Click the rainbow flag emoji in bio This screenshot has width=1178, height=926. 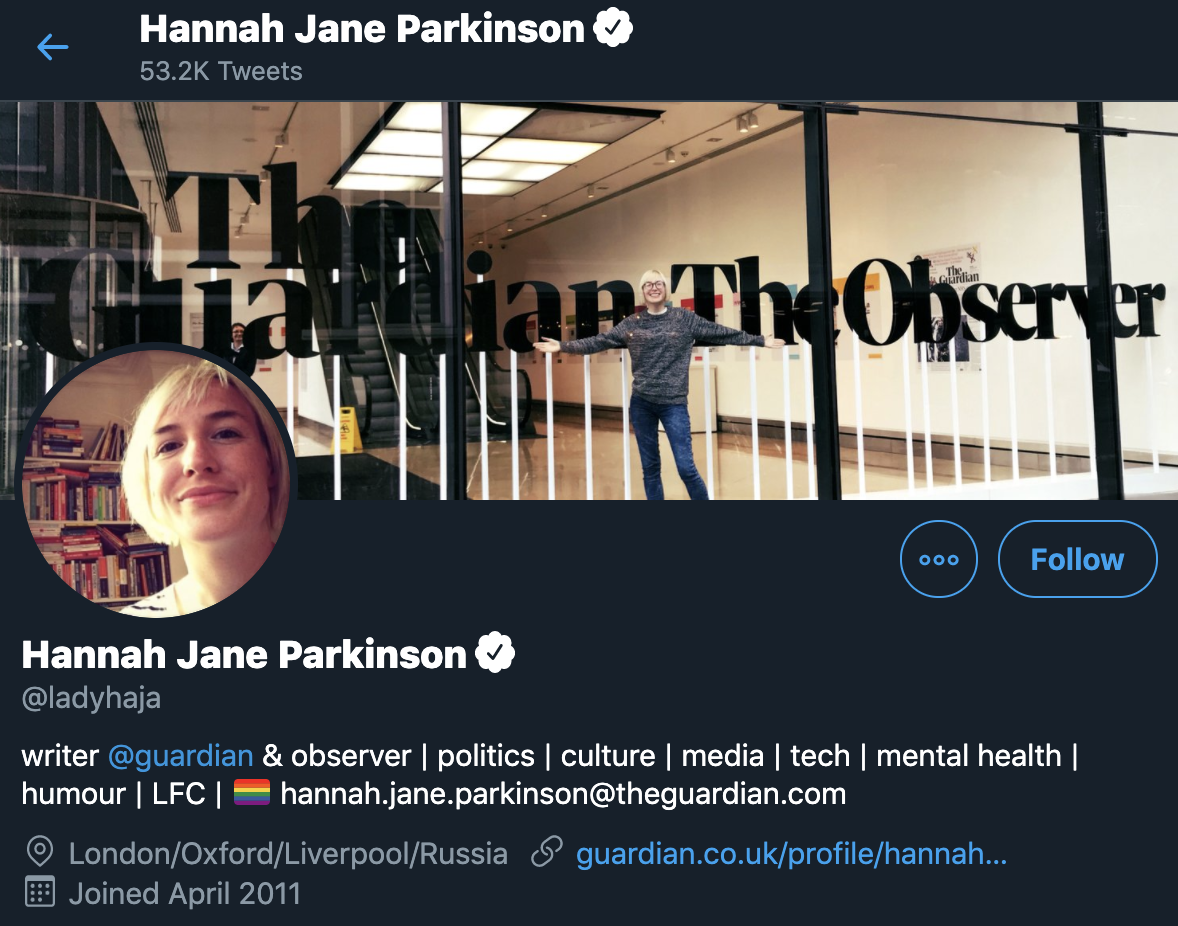pos(252,793)
